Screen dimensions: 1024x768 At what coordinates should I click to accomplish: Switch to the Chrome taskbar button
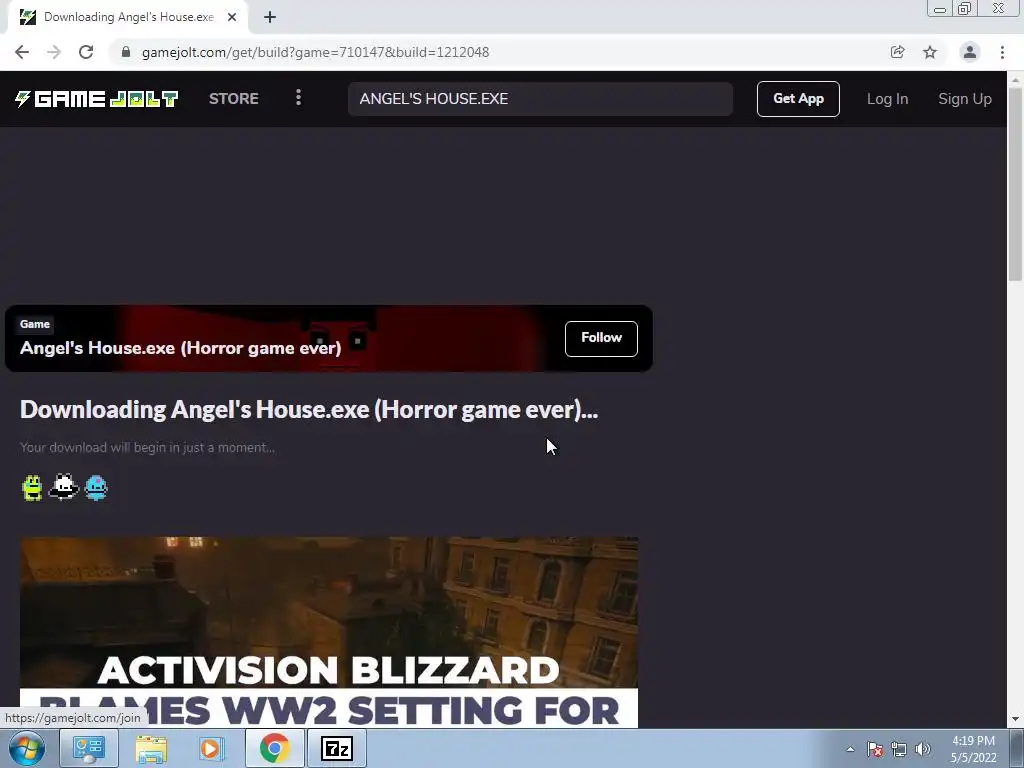[274, 748]
